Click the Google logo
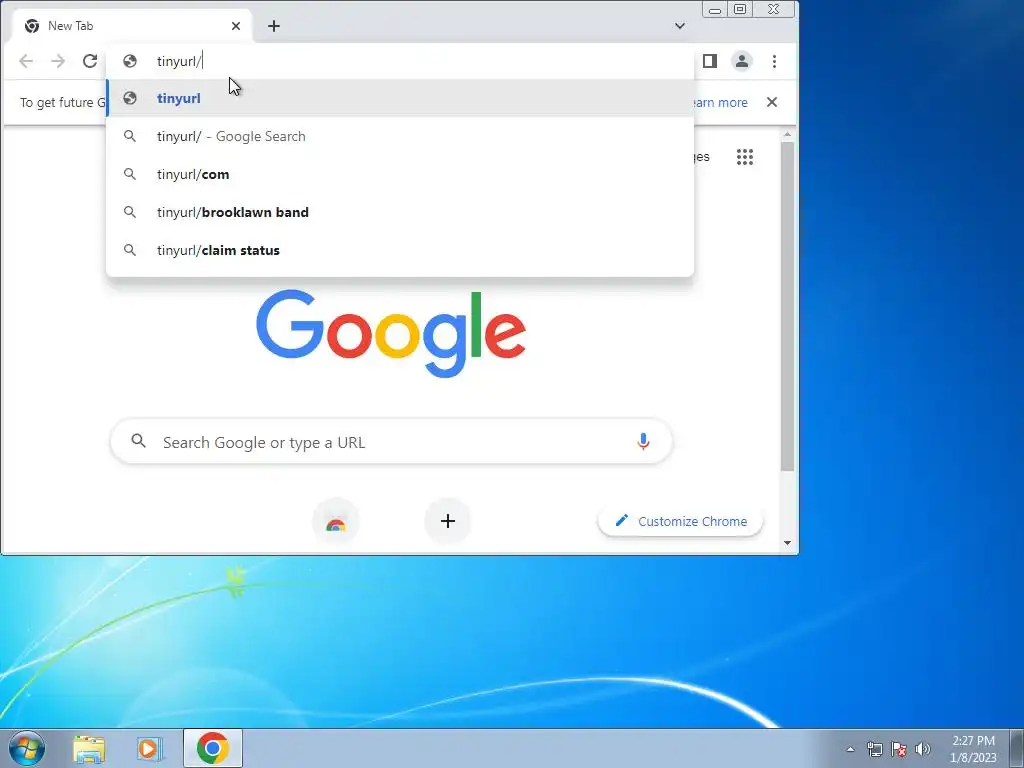The width and height of the screenshot is (1024, 768). [391, 333]
